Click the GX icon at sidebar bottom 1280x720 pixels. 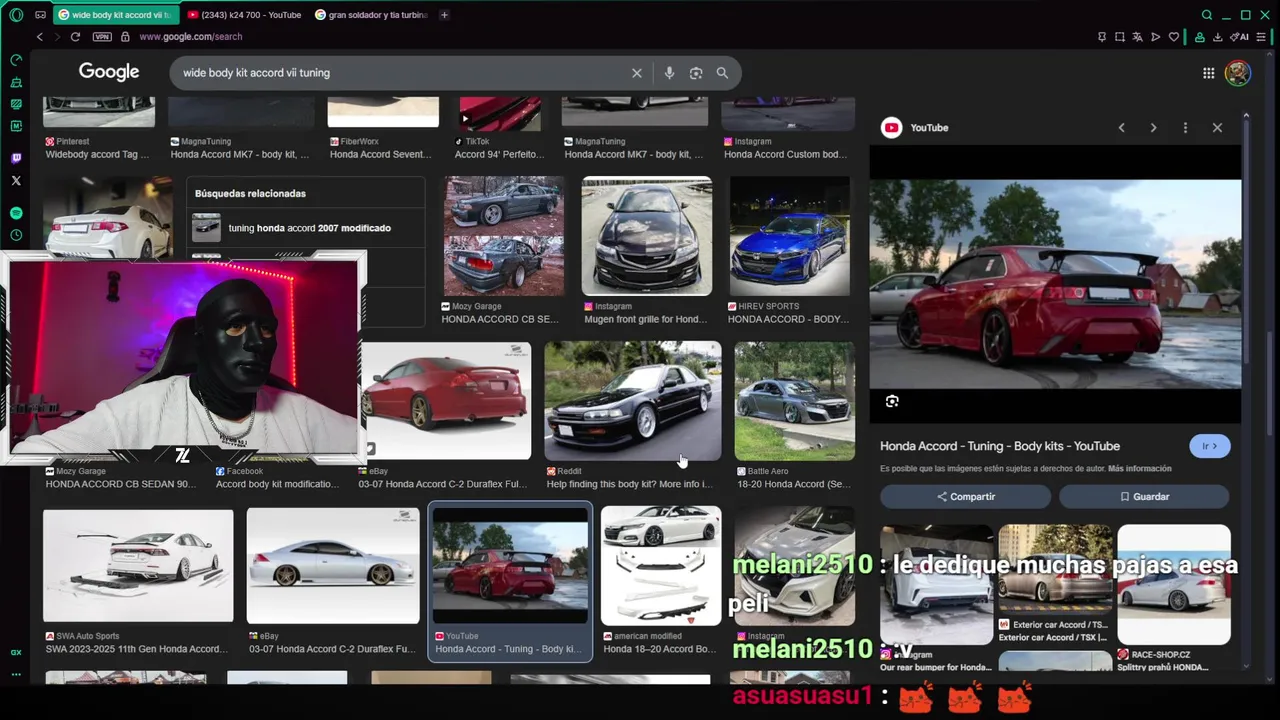click(16, 652)
